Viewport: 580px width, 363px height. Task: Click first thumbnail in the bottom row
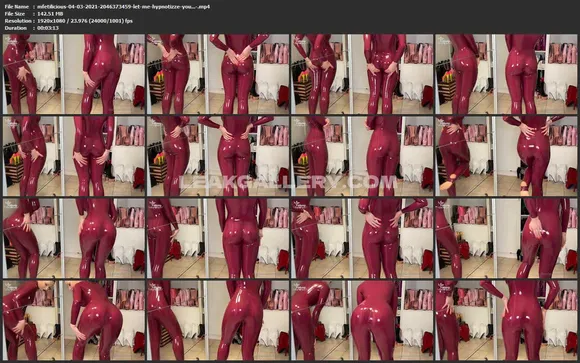tap(74, 320)
